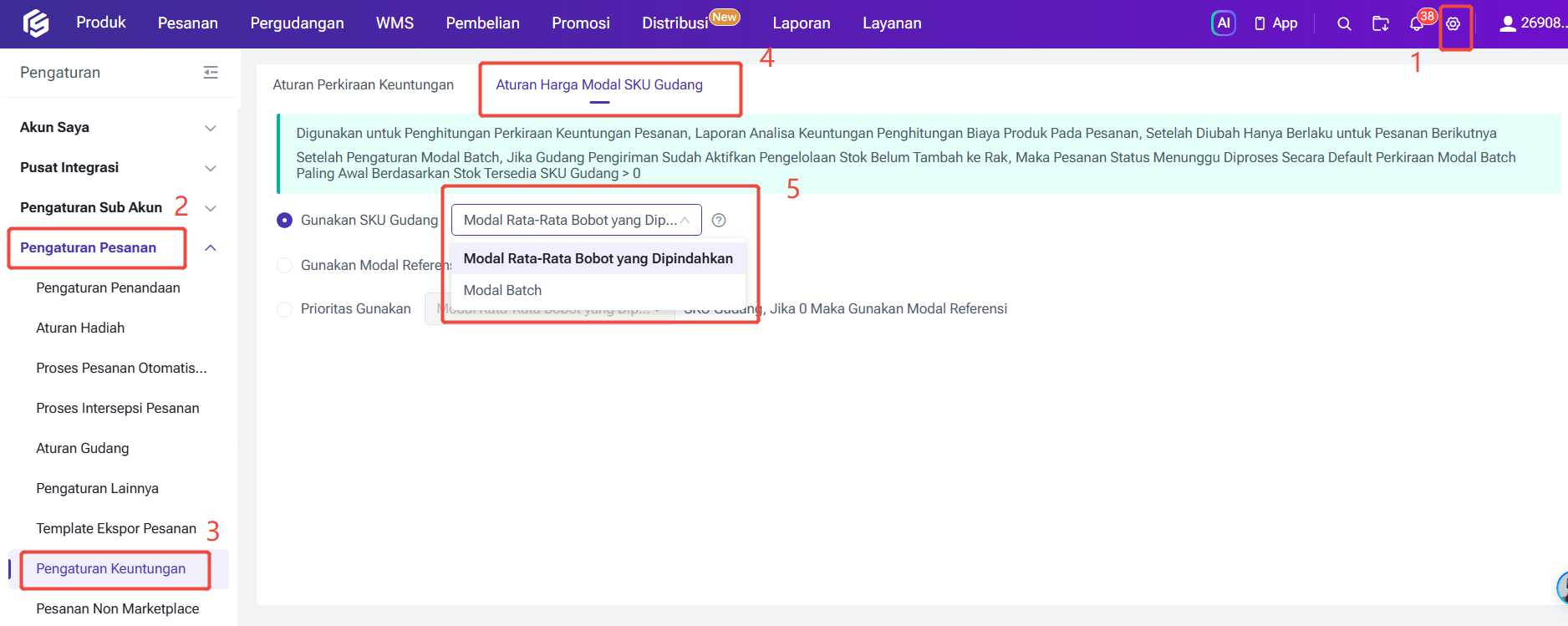
Task: Toggle the Modal Rata-Rata Bobot dropdown box
Action: (576, 220)
